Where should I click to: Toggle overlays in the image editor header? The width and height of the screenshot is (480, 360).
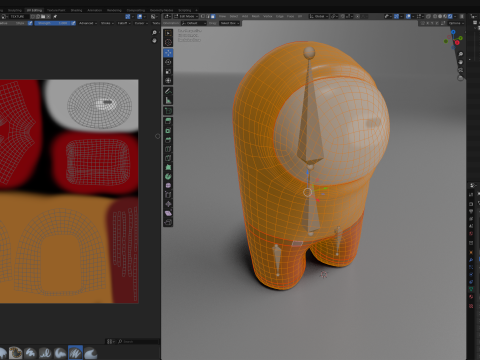tap(140, 16)
